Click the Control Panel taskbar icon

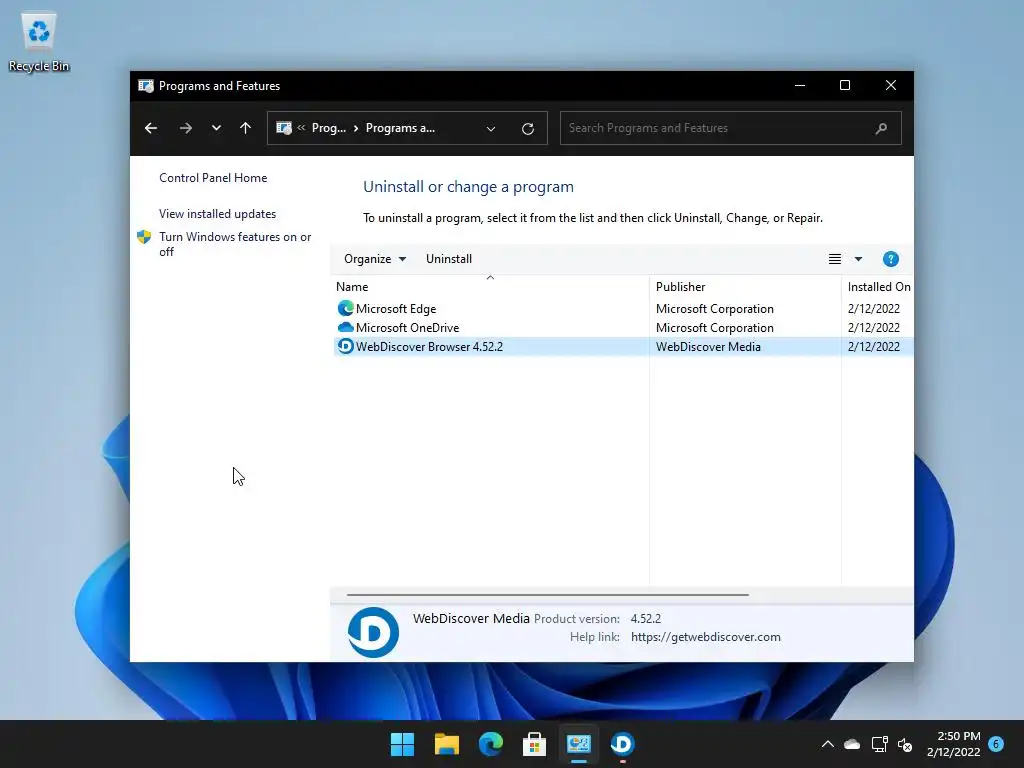coord(579,744)
